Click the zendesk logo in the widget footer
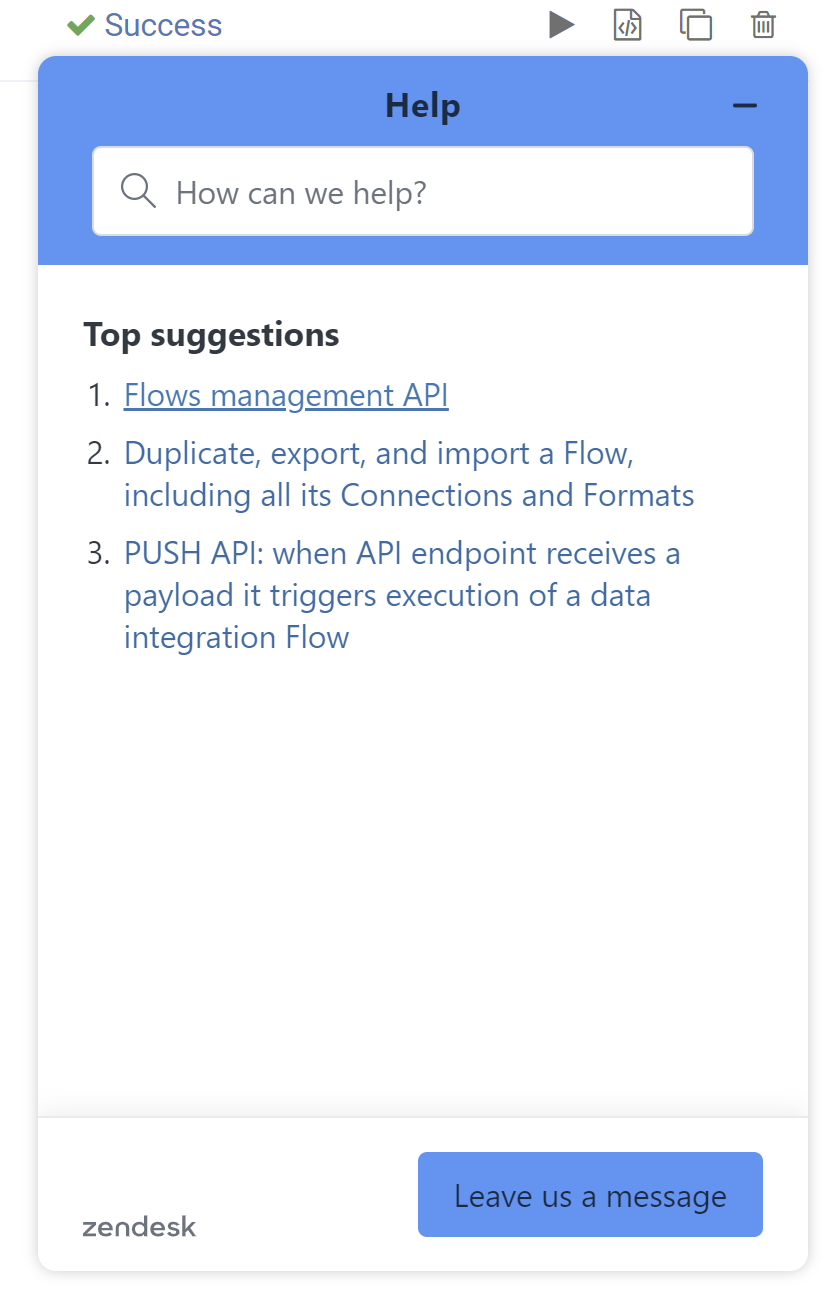 click(139, 1227)
